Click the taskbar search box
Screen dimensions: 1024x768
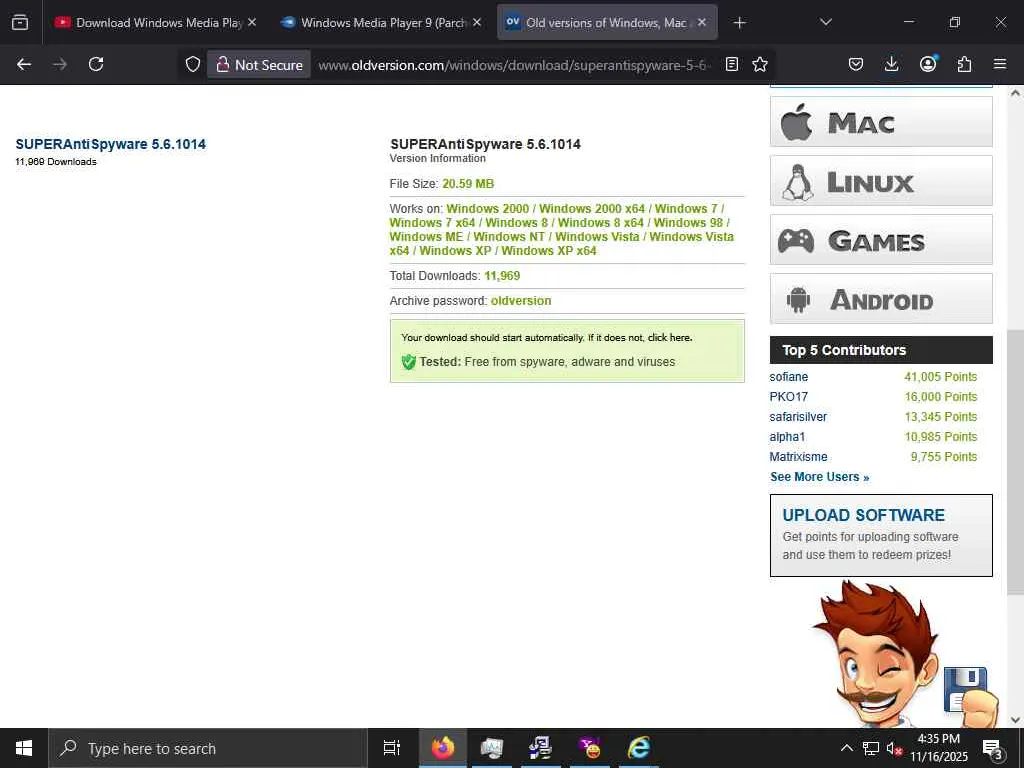208,748
